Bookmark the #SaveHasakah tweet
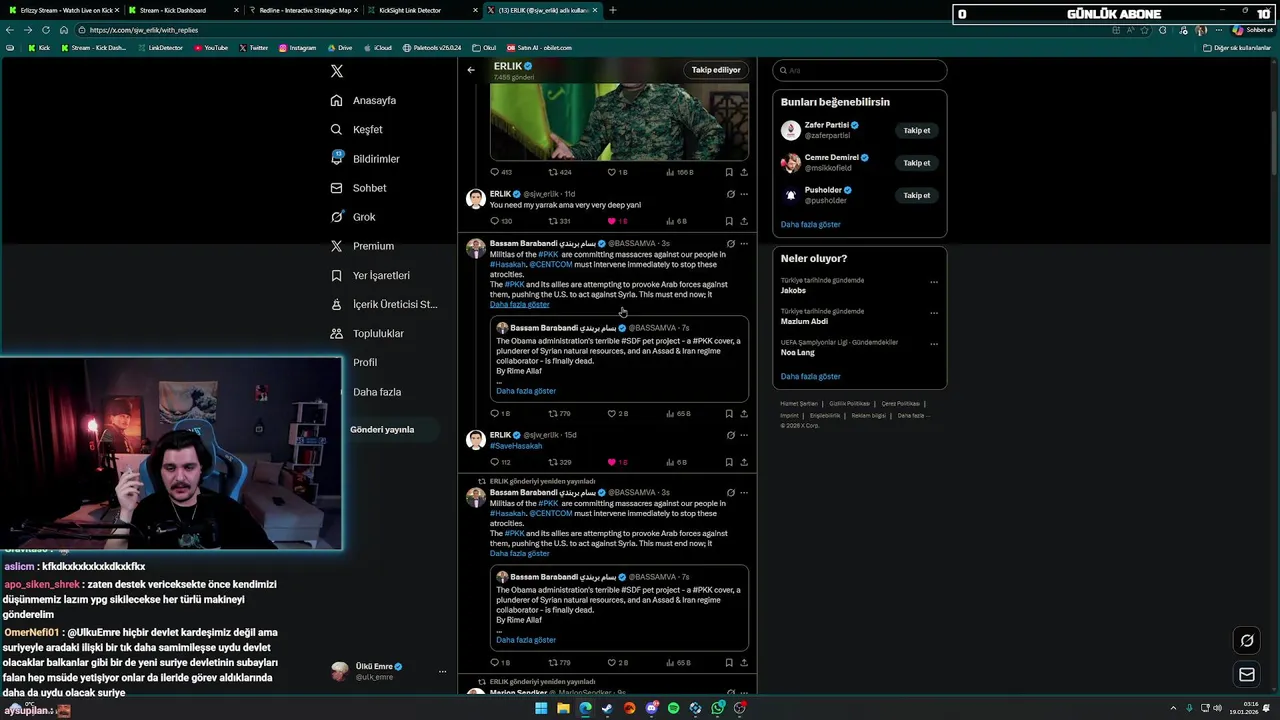Screen dimensions: 1280x720 729,462
